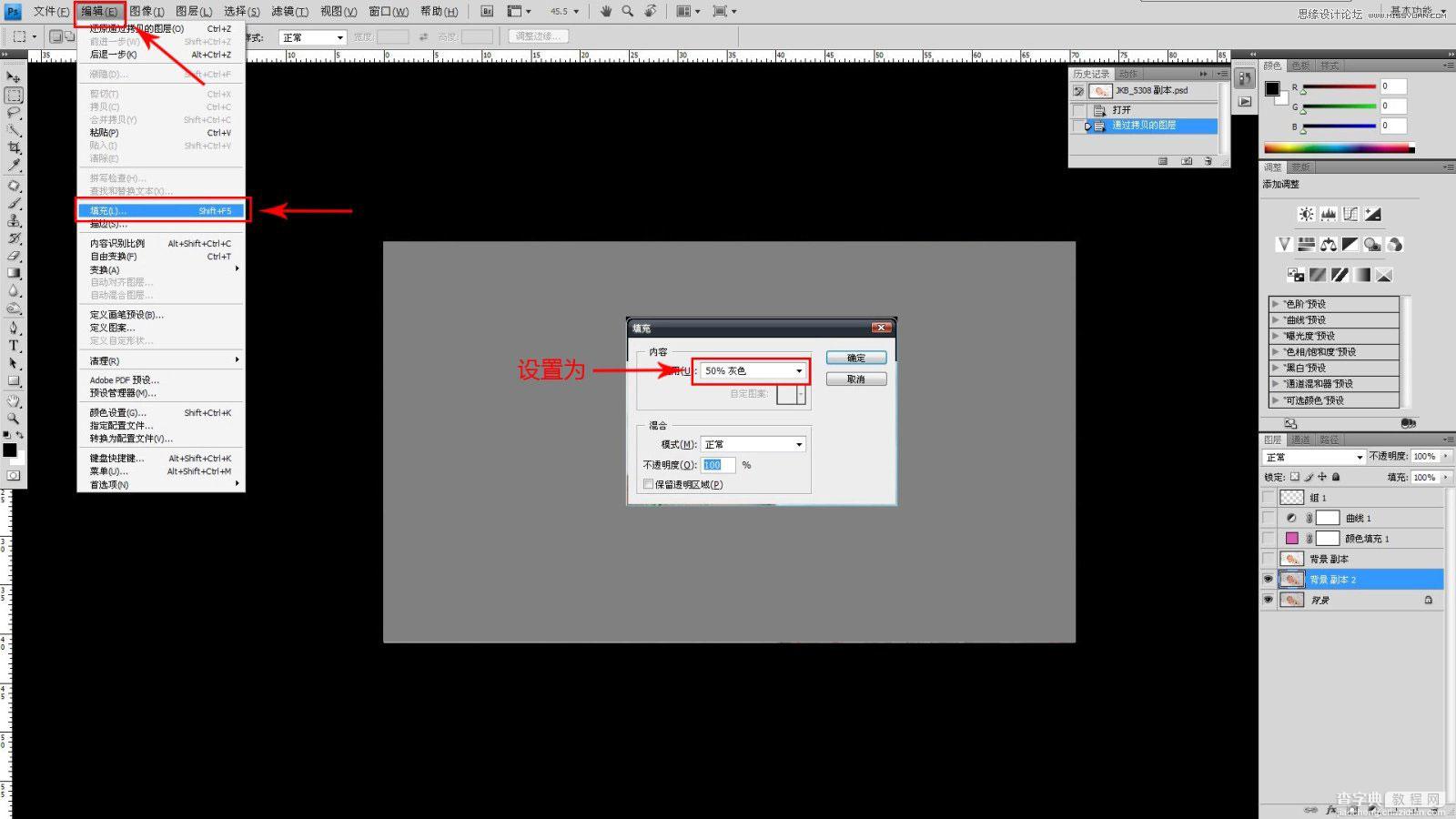Expand 色阶 presets list

point(1276,304)
